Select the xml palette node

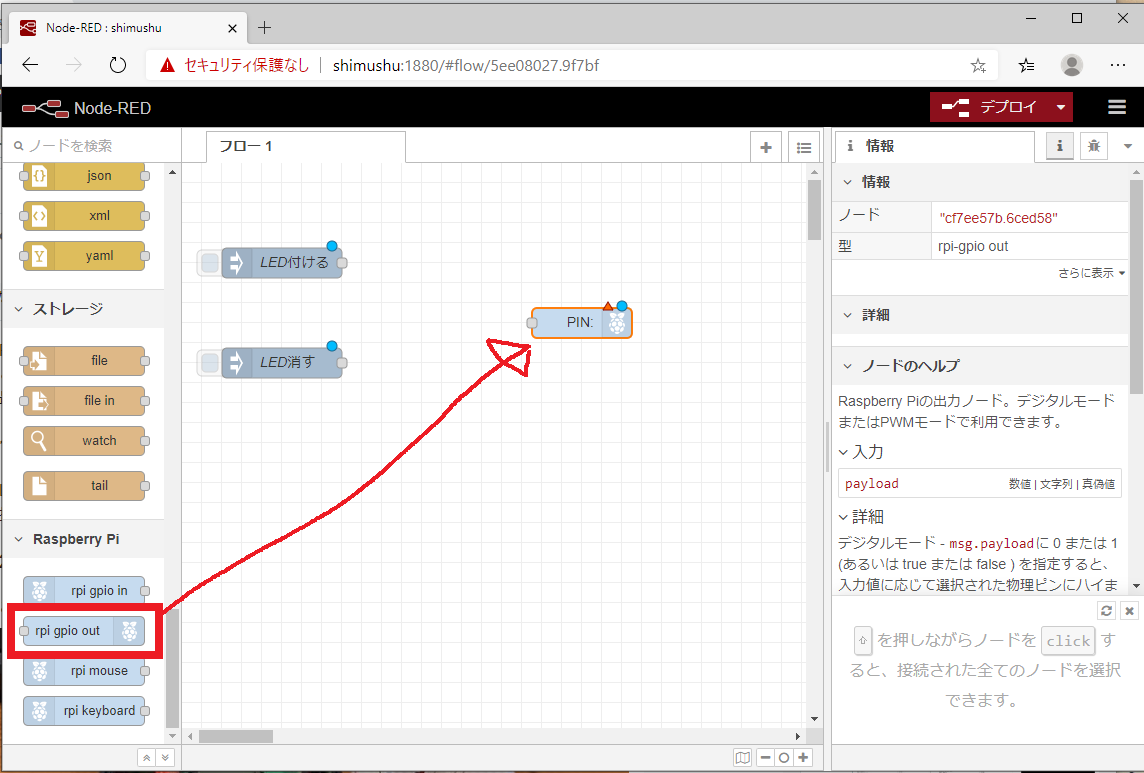point(84,216)
